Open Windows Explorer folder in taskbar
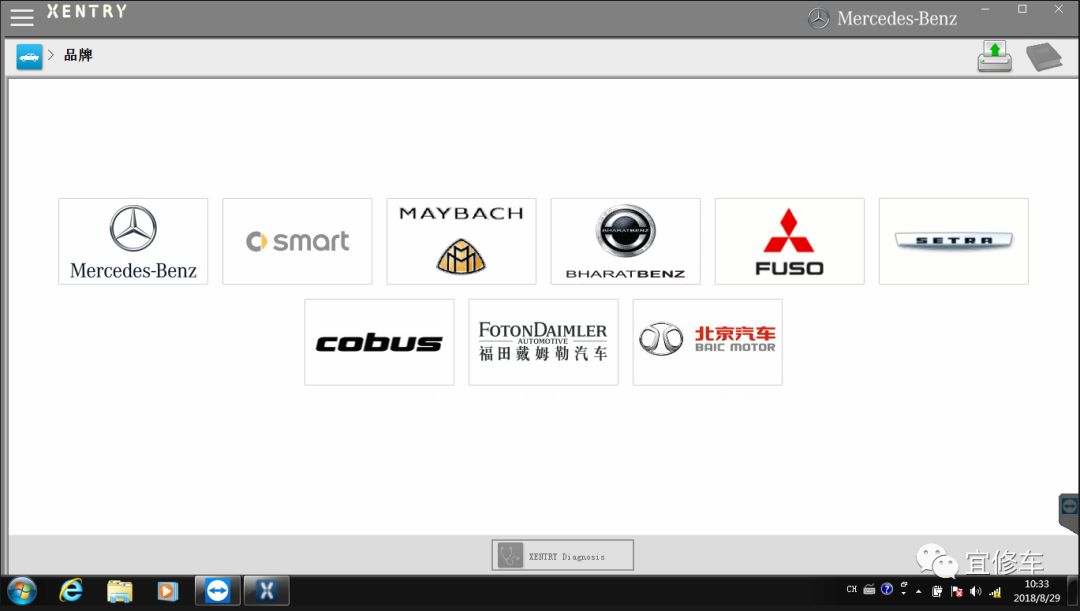 [119, 591]
